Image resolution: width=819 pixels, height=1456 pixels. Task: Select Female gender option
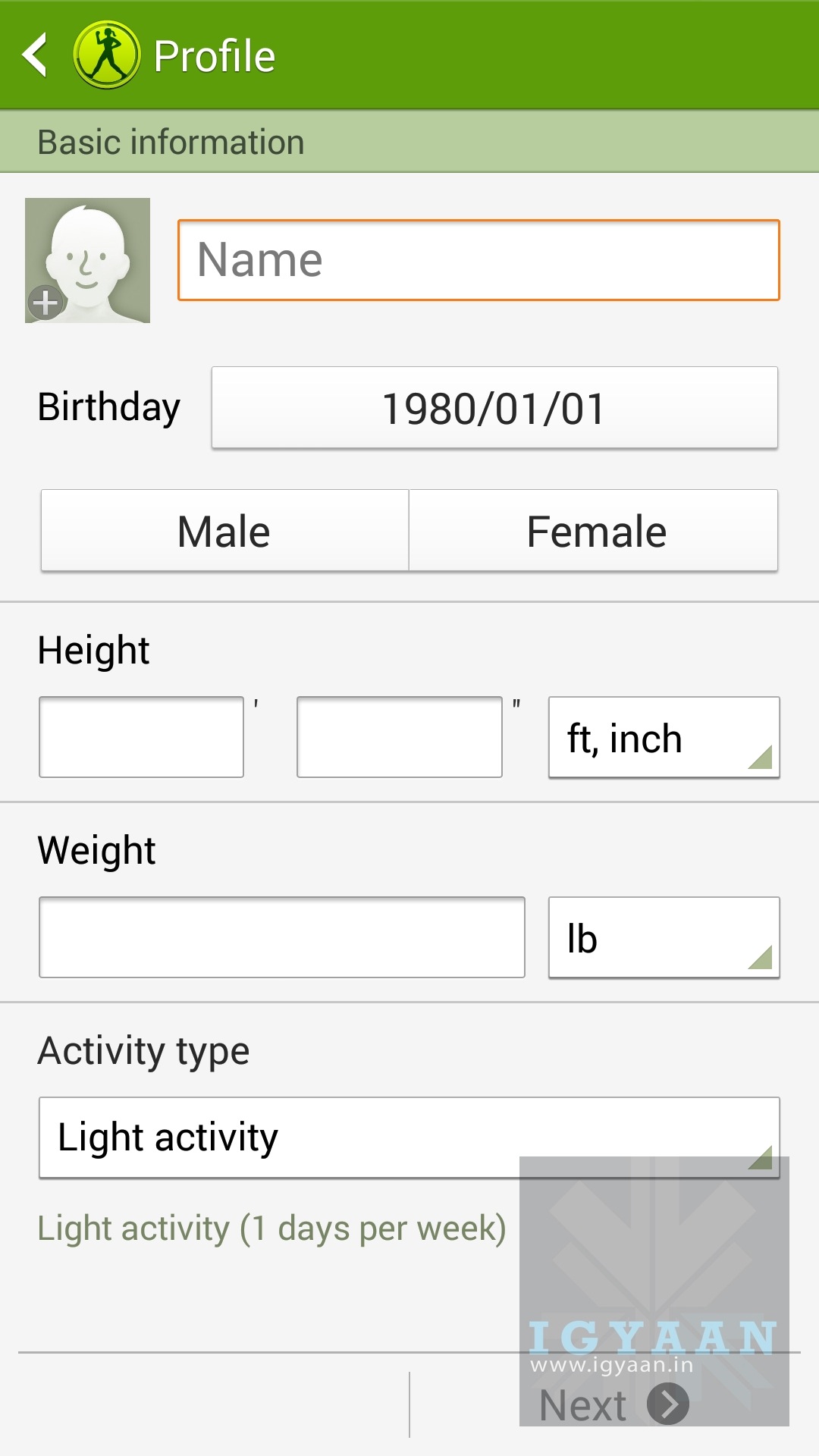point(595,531)
